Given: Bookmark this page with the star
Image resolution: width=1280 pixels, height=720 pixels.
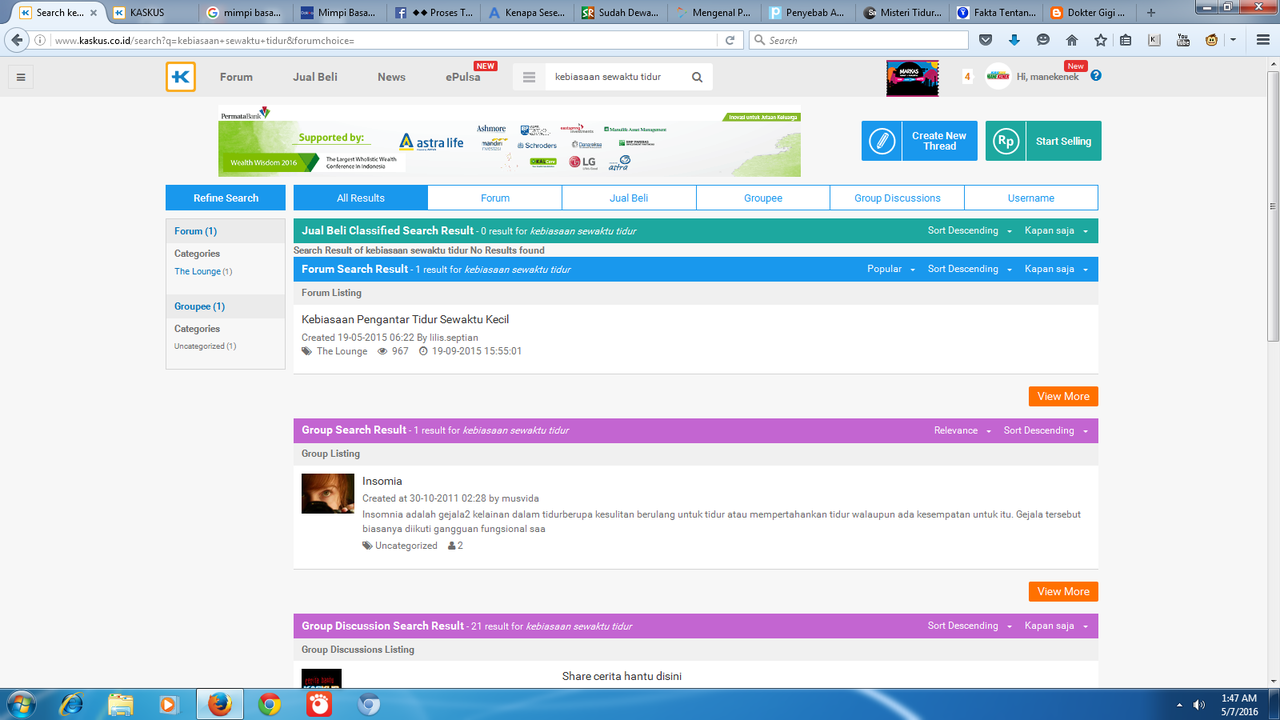Looking at the screenshot, I should (x=1100, y=40).
